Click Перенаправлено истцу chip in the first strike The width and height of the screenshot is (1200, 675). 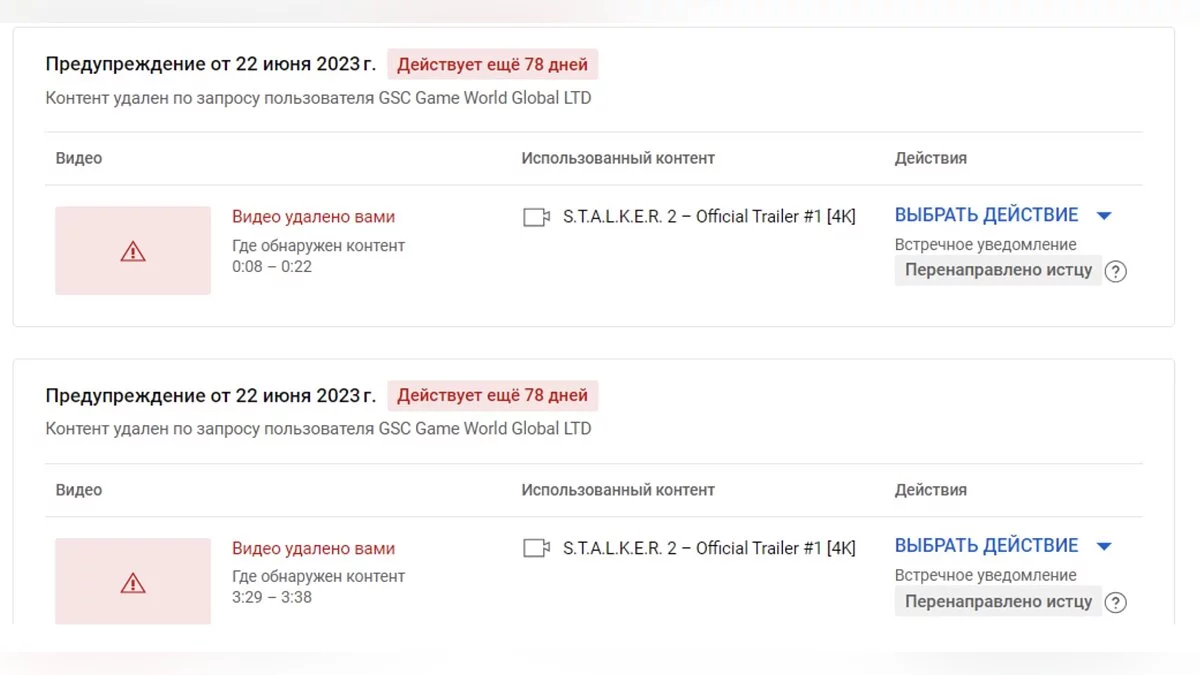[x=998, y=270]
